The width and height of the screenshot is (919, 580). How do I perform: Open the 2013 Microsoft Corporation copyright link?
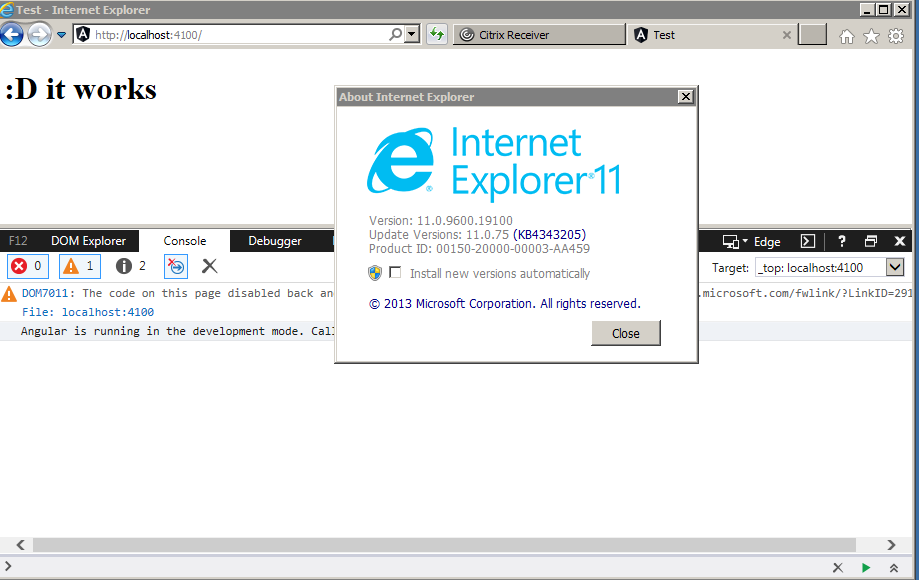tap(505, 303)
